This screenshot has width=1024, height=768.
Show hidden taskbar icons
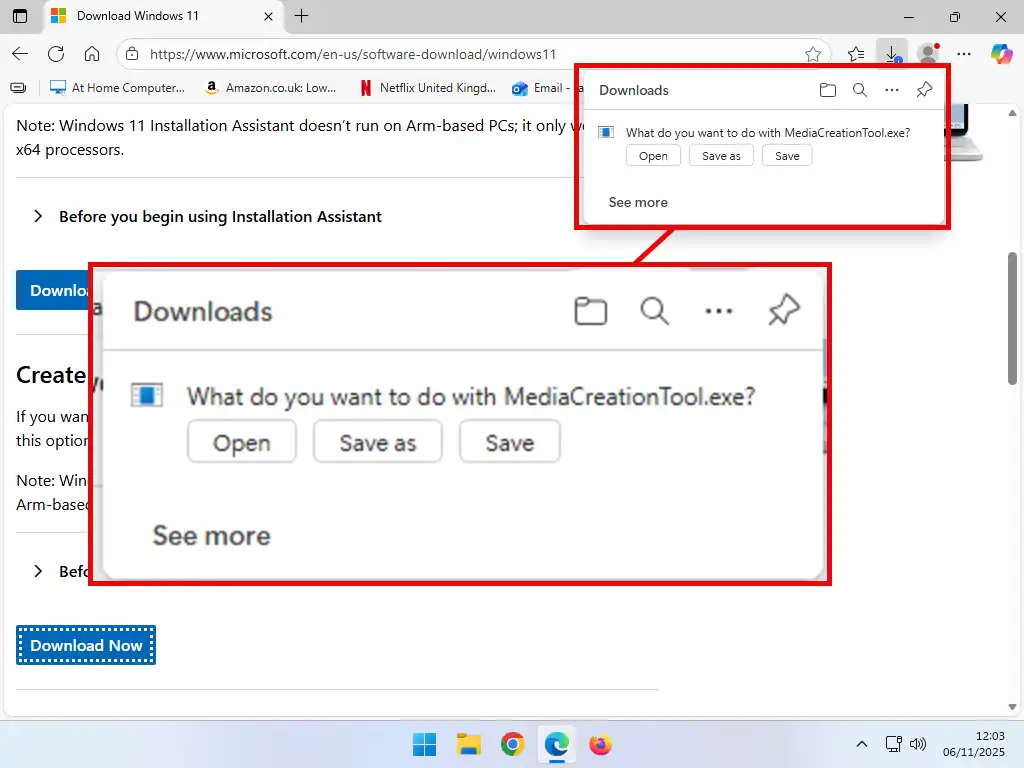point(861,744)
